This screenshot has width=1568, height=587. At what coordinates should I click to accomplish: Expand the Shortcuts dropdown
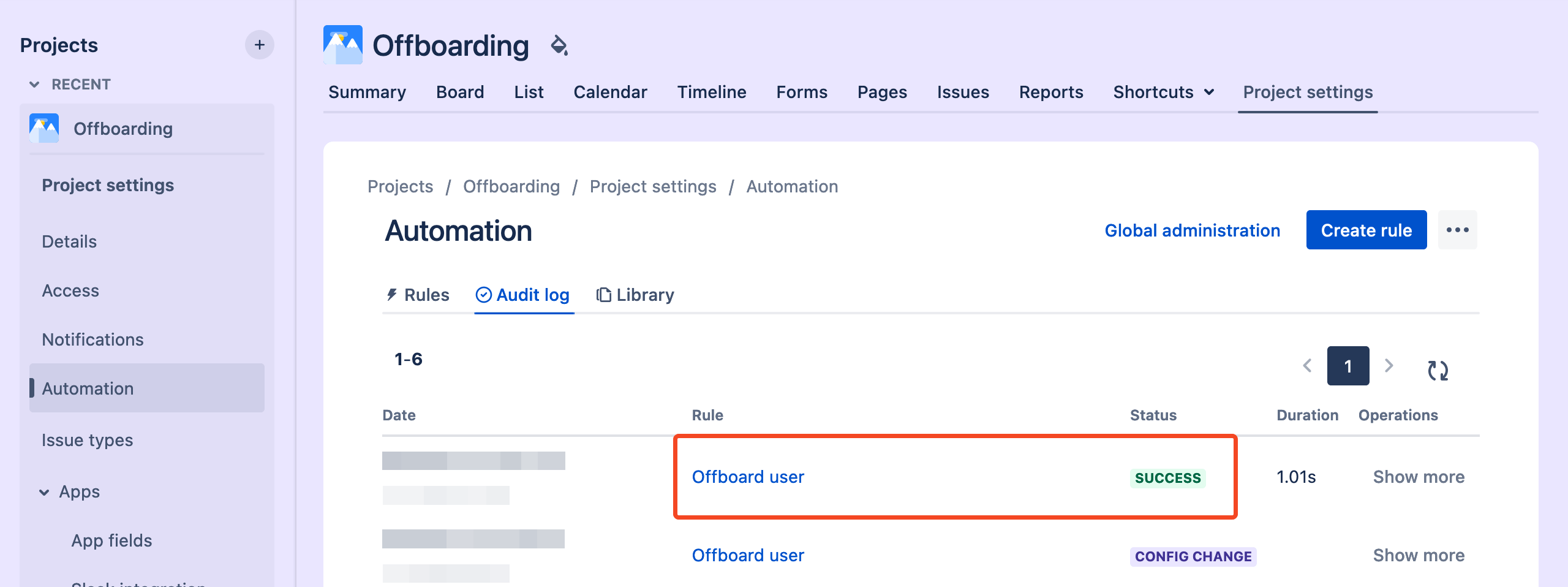[1164, 92]
